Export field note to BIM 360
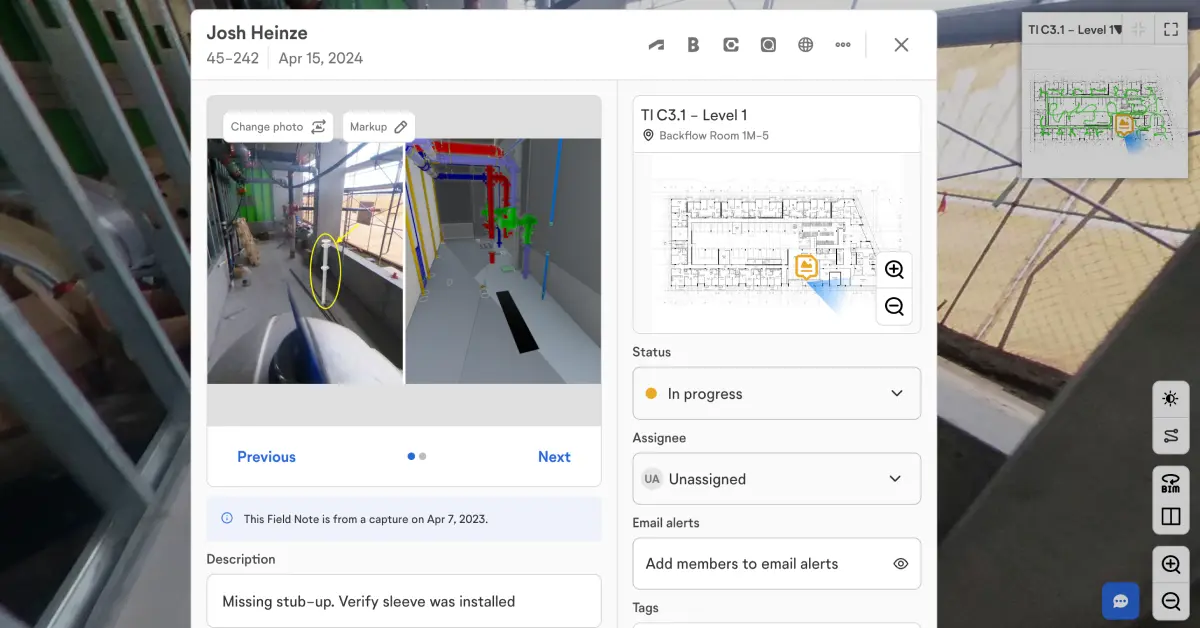The height and width of the screenshot is (628, 1200). pos(693,44)
